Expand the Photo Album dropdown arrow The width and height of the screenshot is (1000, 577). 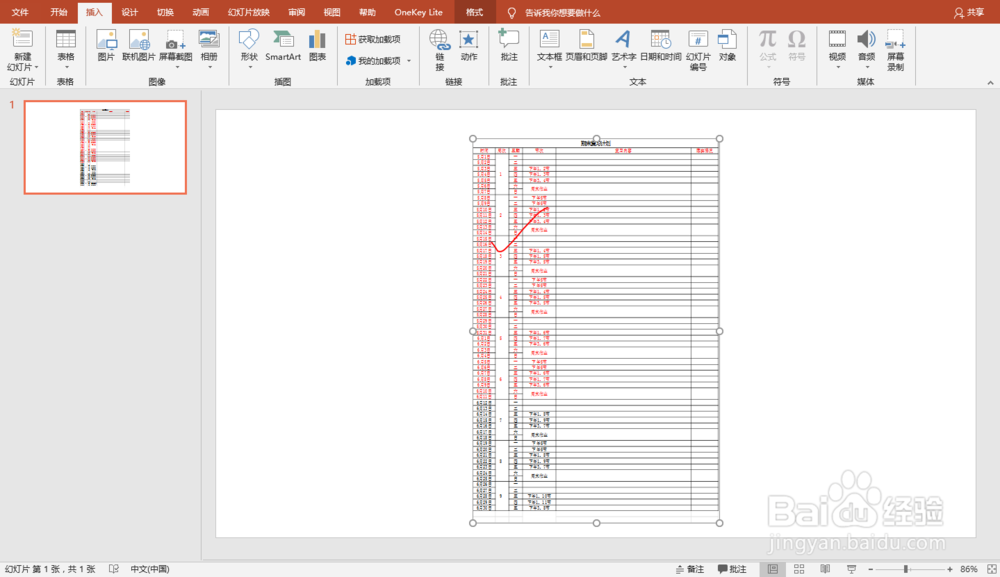(x=209, y=67)
